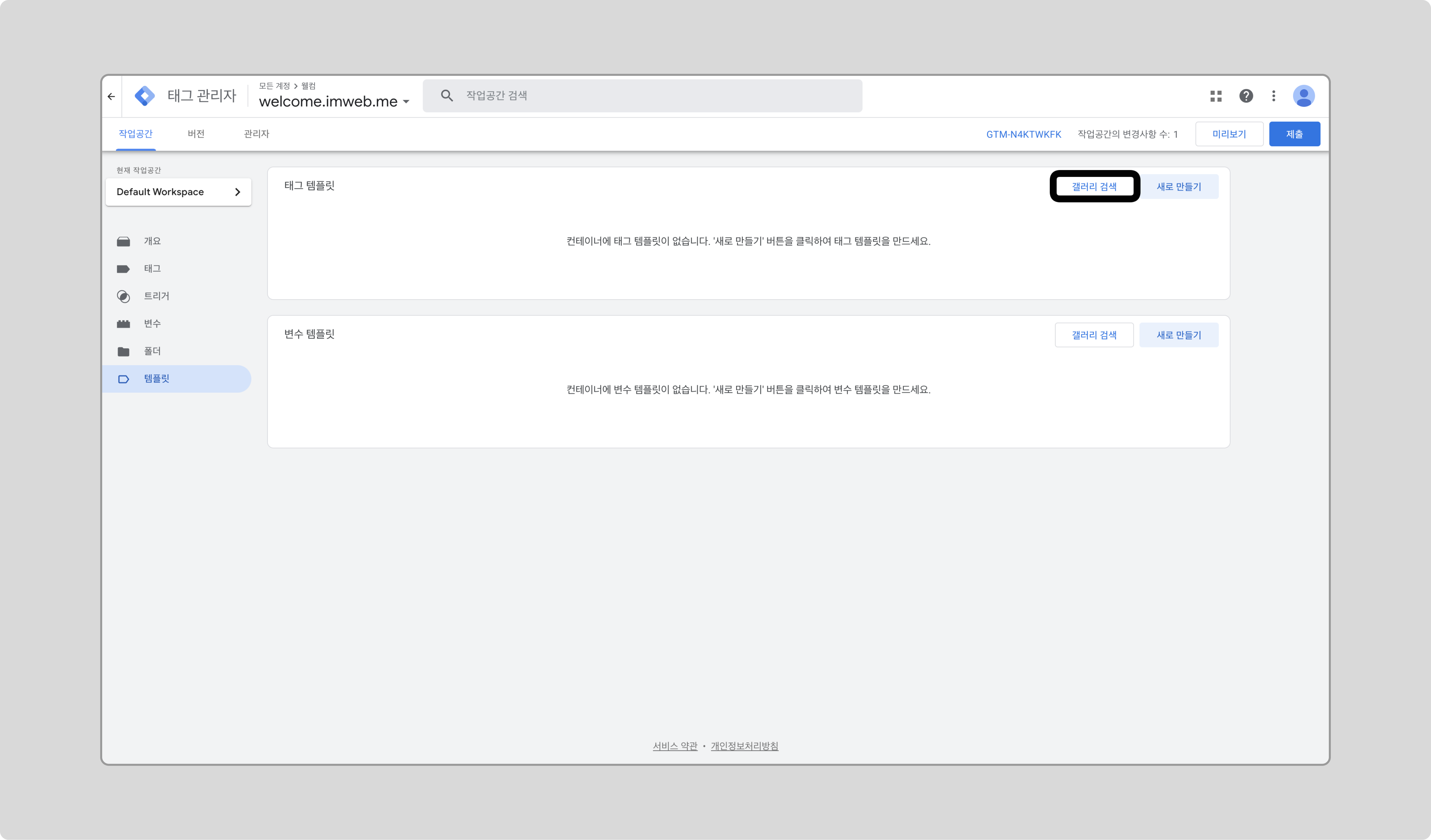Click the 태그 관리자 title text

point(201,95)
